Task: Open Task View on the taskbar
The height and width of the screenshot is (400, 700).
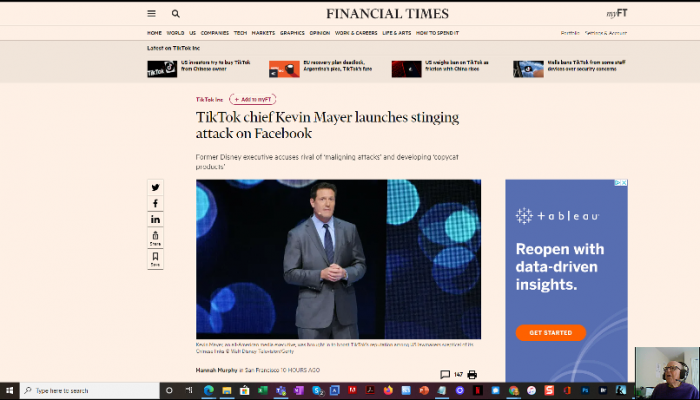Action: (189, 390)
